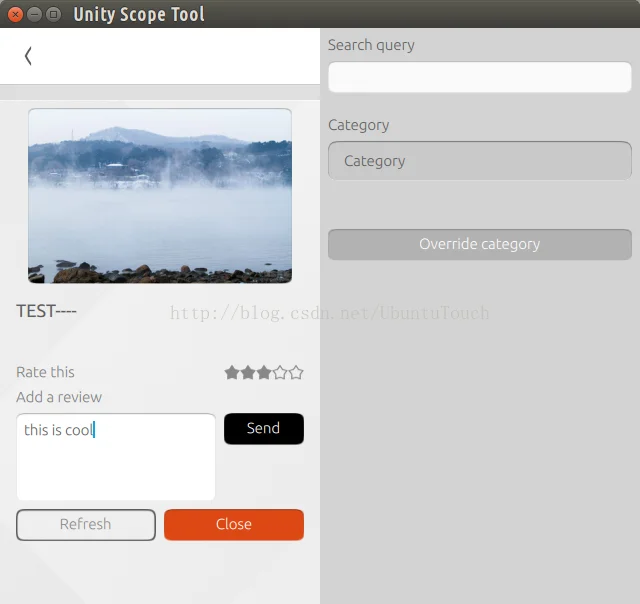Click the Refresh button
The image size is (640, 604).
[x=86, y=525]
